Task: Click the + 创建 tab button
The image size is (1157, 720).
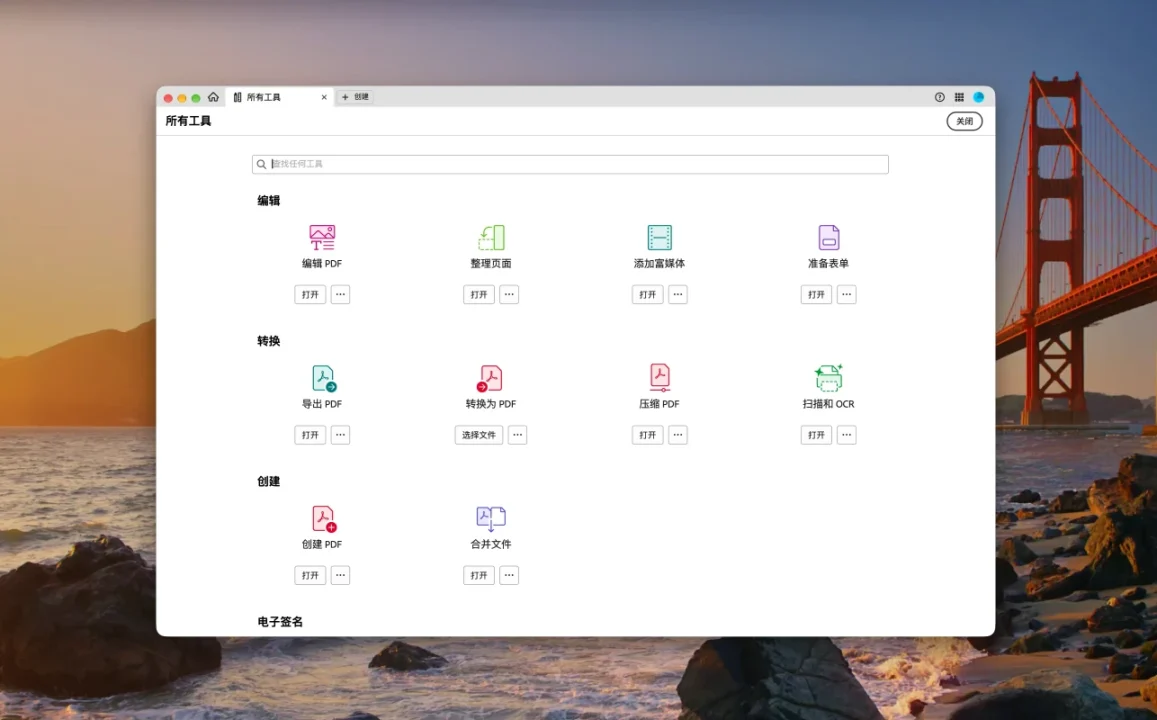Action: (355, 97)
